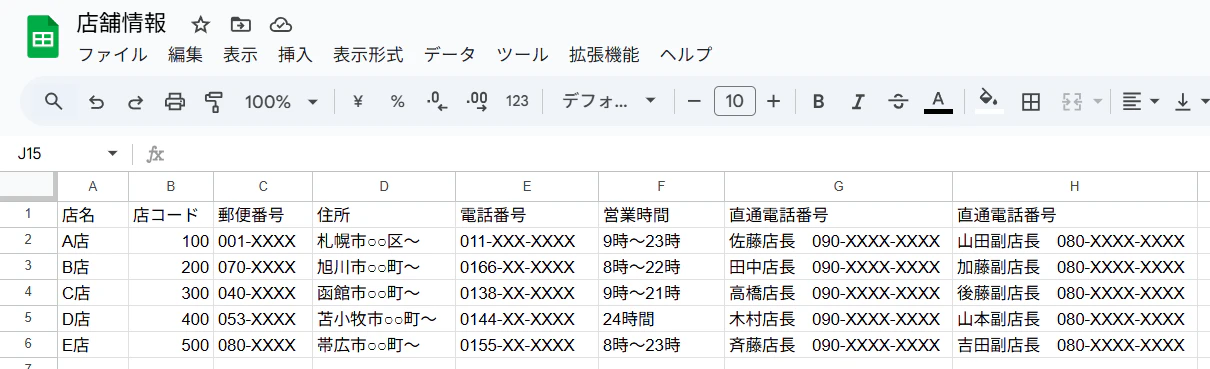Open the 表示形式 menu
Screen dimensions: 1210x369
pyautogui.click(x=368, y=54)
